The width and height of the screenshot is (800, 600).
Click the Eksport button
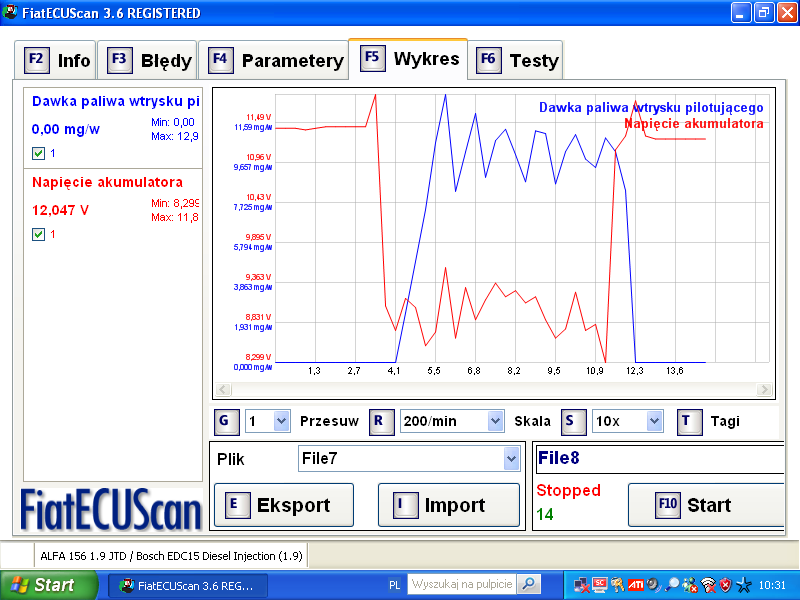pos(284,505)
